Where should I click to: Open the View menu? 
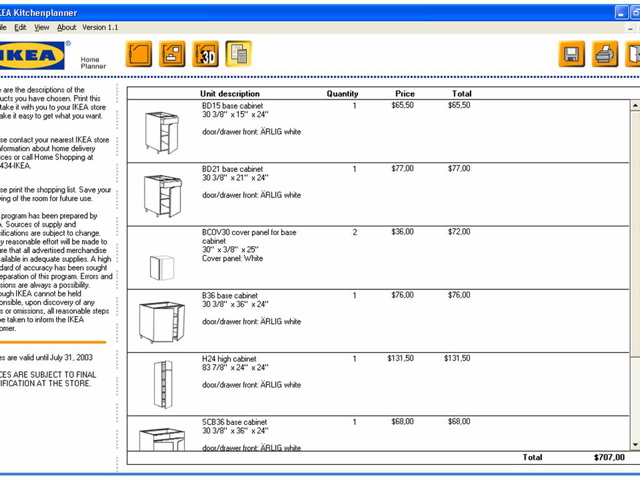click(x=42, y=27)
